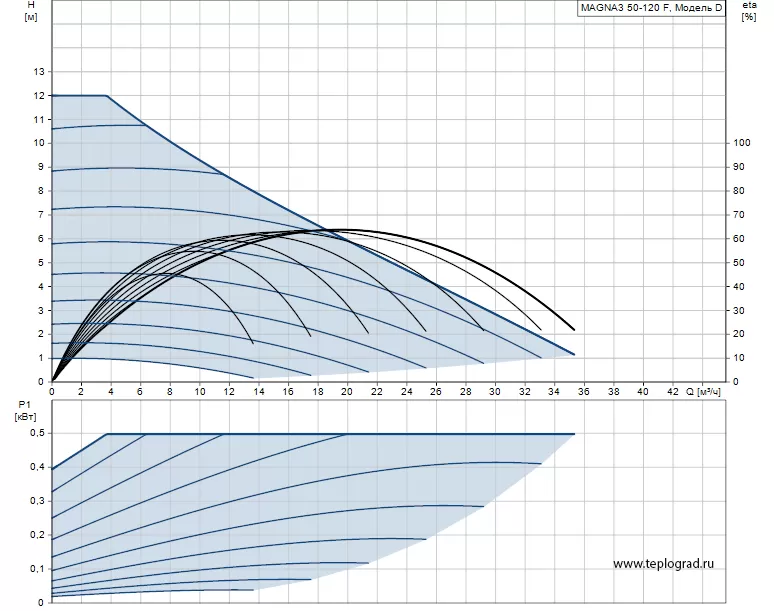Viewport: 774px width, 611px height.
Task: Pick the 36 tick label on Q axis
Action: pyautogui.click(x=584, y=392)
